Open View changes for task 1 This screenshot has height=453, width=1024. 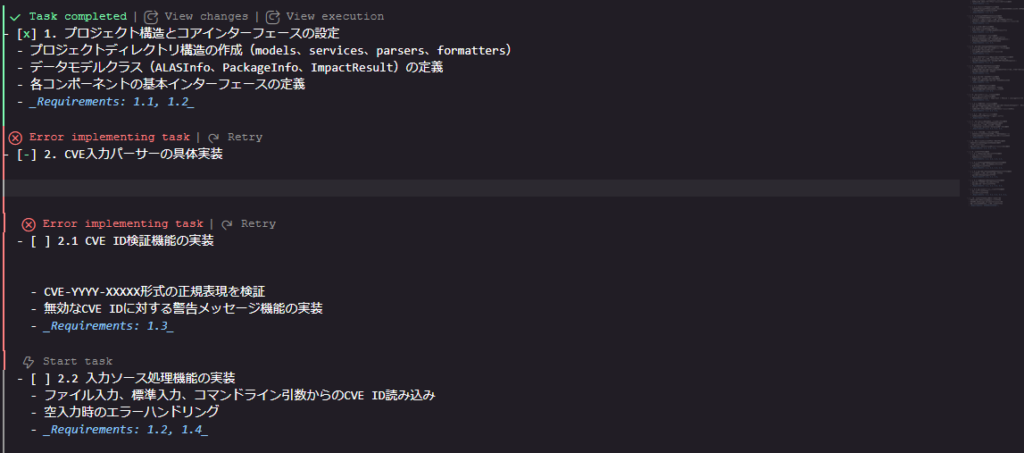click(x=206, y=16)
